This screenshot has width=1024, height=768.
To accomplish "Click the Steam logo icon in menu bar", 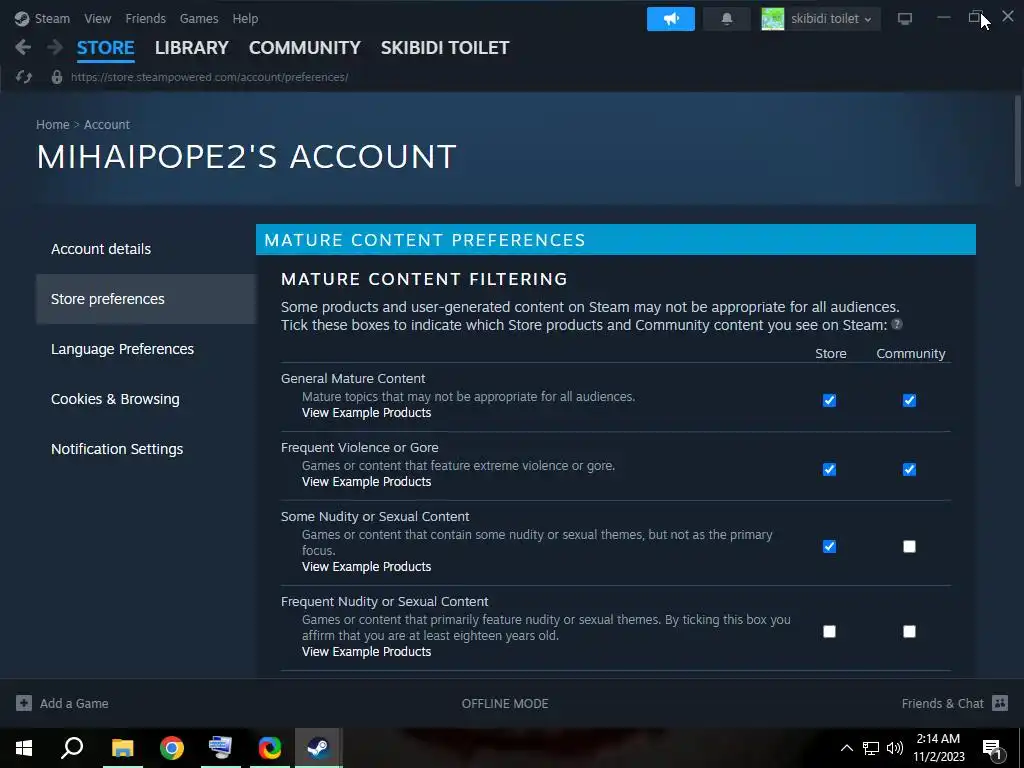I will pos(22,18).
